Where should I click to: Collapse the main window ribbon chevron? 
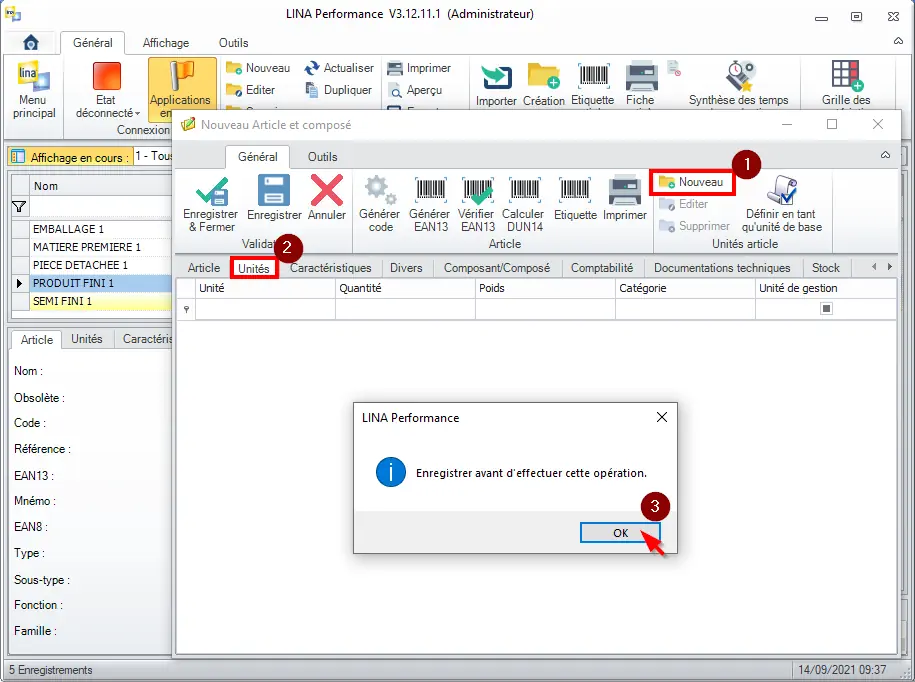[899, 41]
